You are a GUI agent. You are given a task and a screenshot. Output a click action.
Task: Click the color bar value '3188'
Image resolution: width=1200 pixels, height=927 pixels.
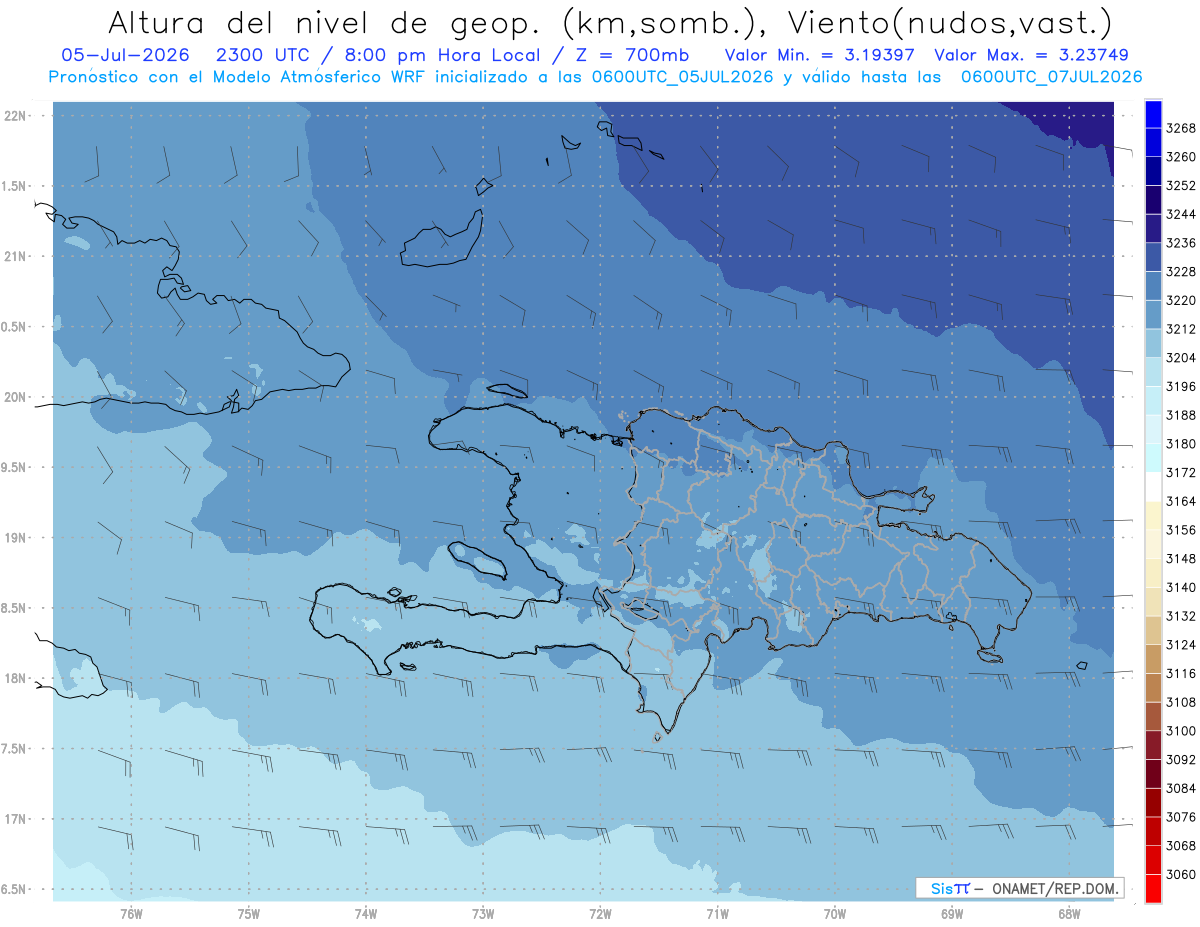click(x=1181, y=415)
